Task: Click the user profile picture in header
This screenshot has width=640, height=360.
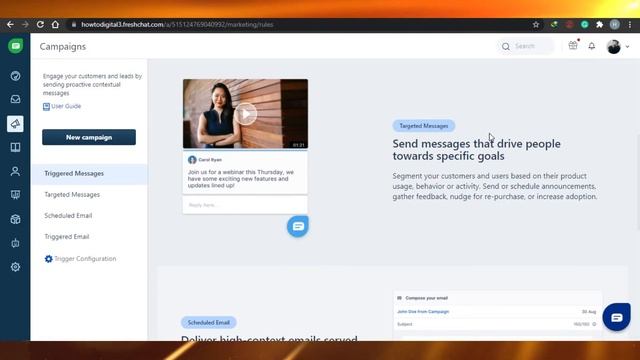Action: (x=613, y=47)
